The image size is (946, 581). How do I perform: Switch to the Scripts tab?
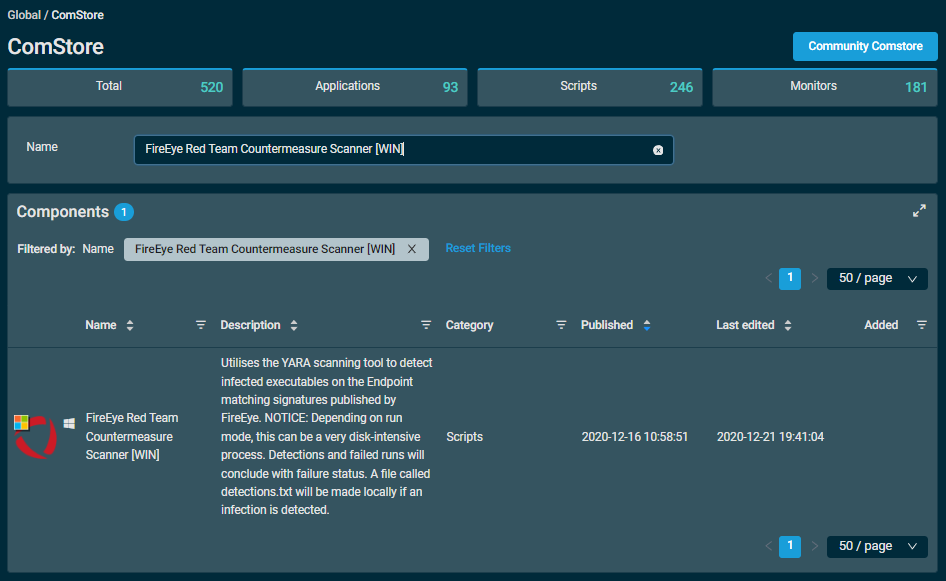590,87
